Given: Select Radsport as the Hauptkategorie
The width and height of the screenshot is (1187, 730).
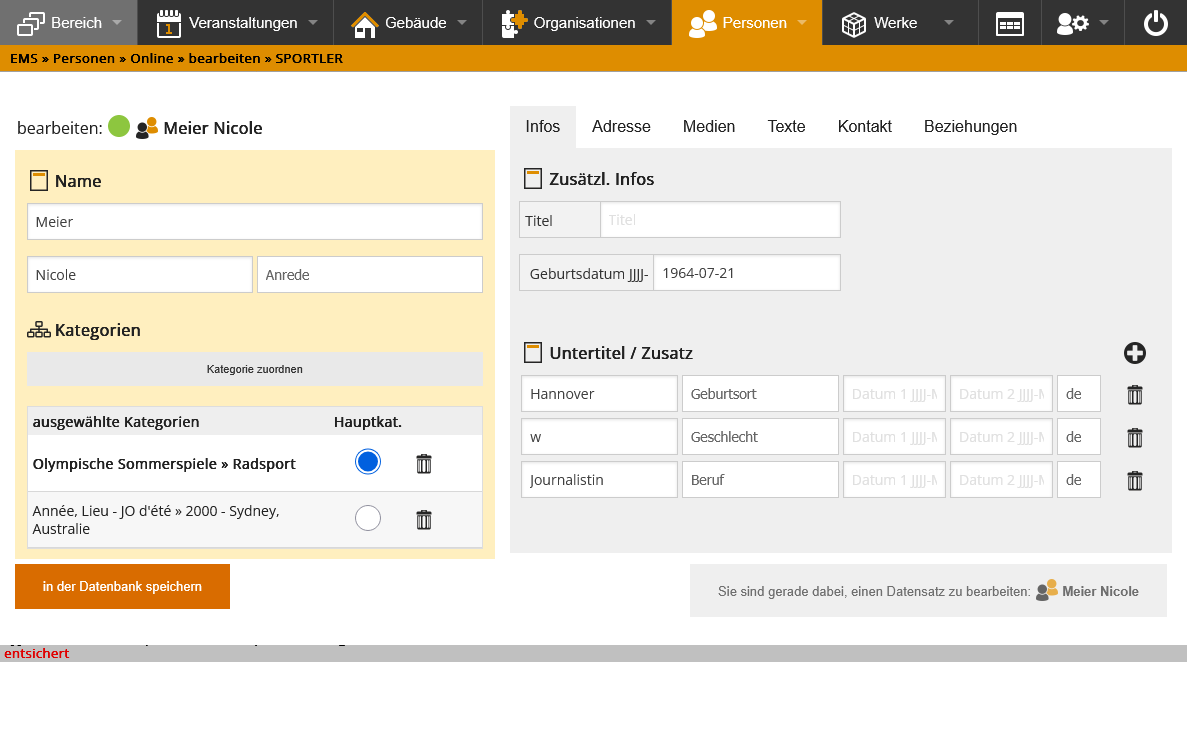Looking at the screenshot, I should coord(368,462).
